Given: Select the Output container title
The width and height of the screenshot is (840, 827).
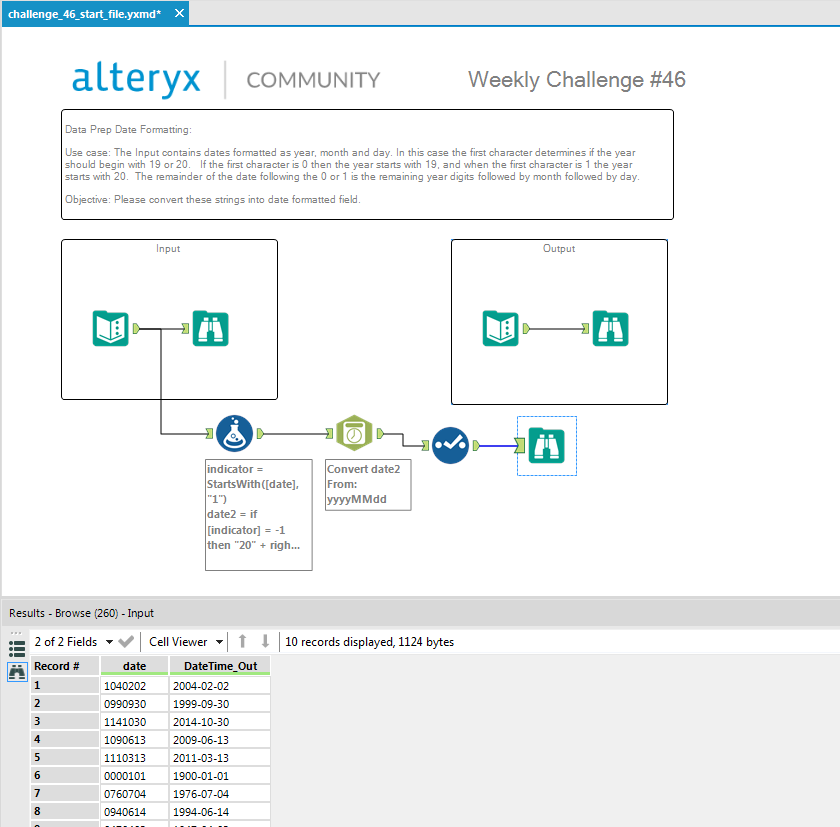Looking at the screenshot, I should pos(559,249).
